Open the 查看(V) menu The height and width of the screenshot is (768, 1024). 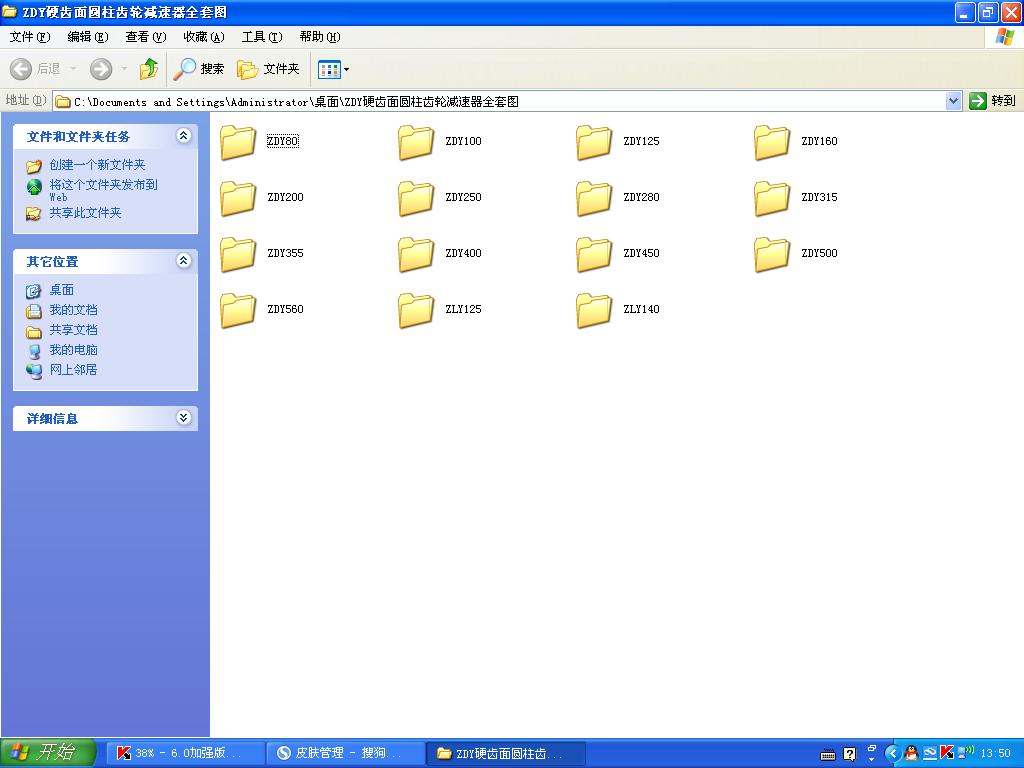tap(146, 37)
